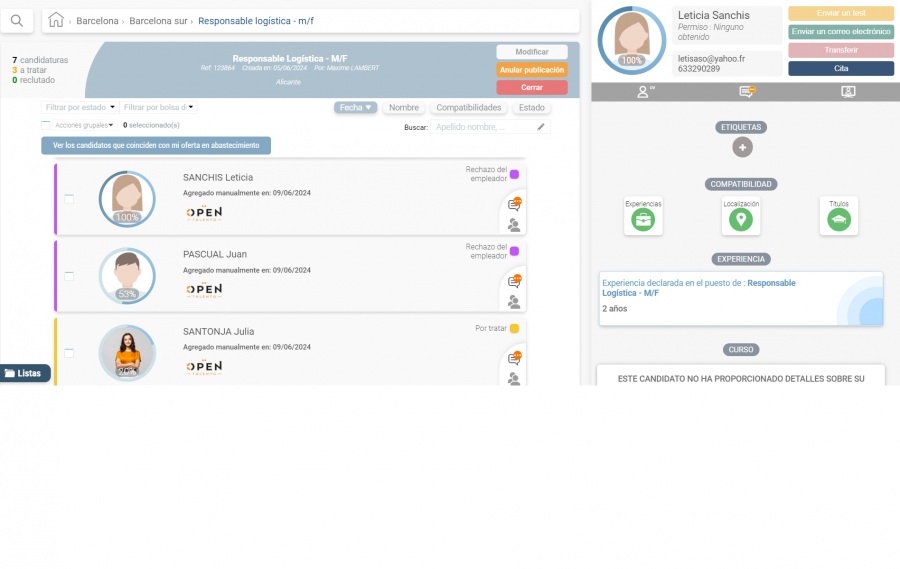900x569 pixels.
Task: Open comments icon for PASCUAL Juan
Action: pyautogui.click(x=514, y=281)
